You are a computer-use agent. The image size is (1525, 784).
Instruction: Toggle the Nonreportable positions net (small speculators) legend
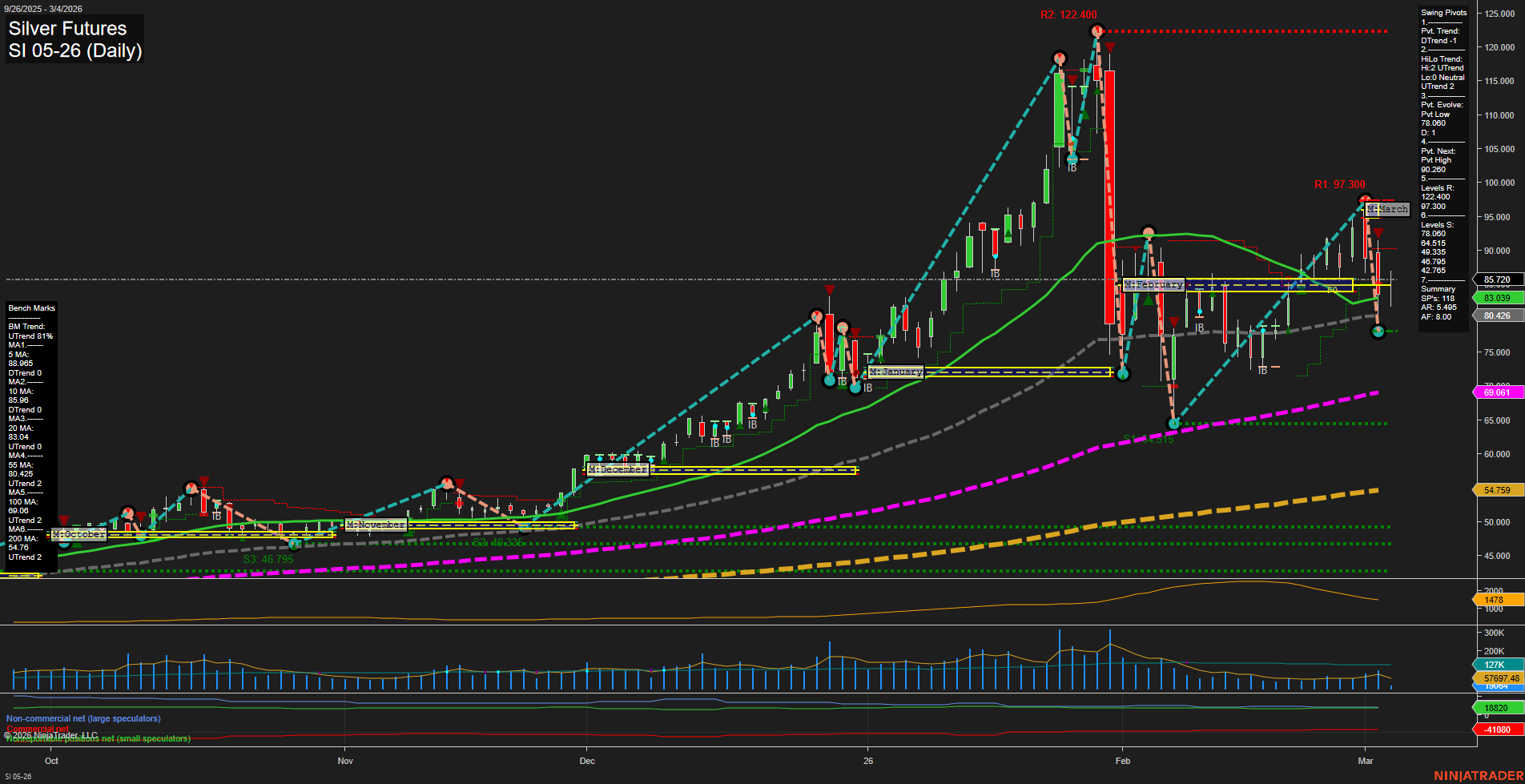pos(98,738)
